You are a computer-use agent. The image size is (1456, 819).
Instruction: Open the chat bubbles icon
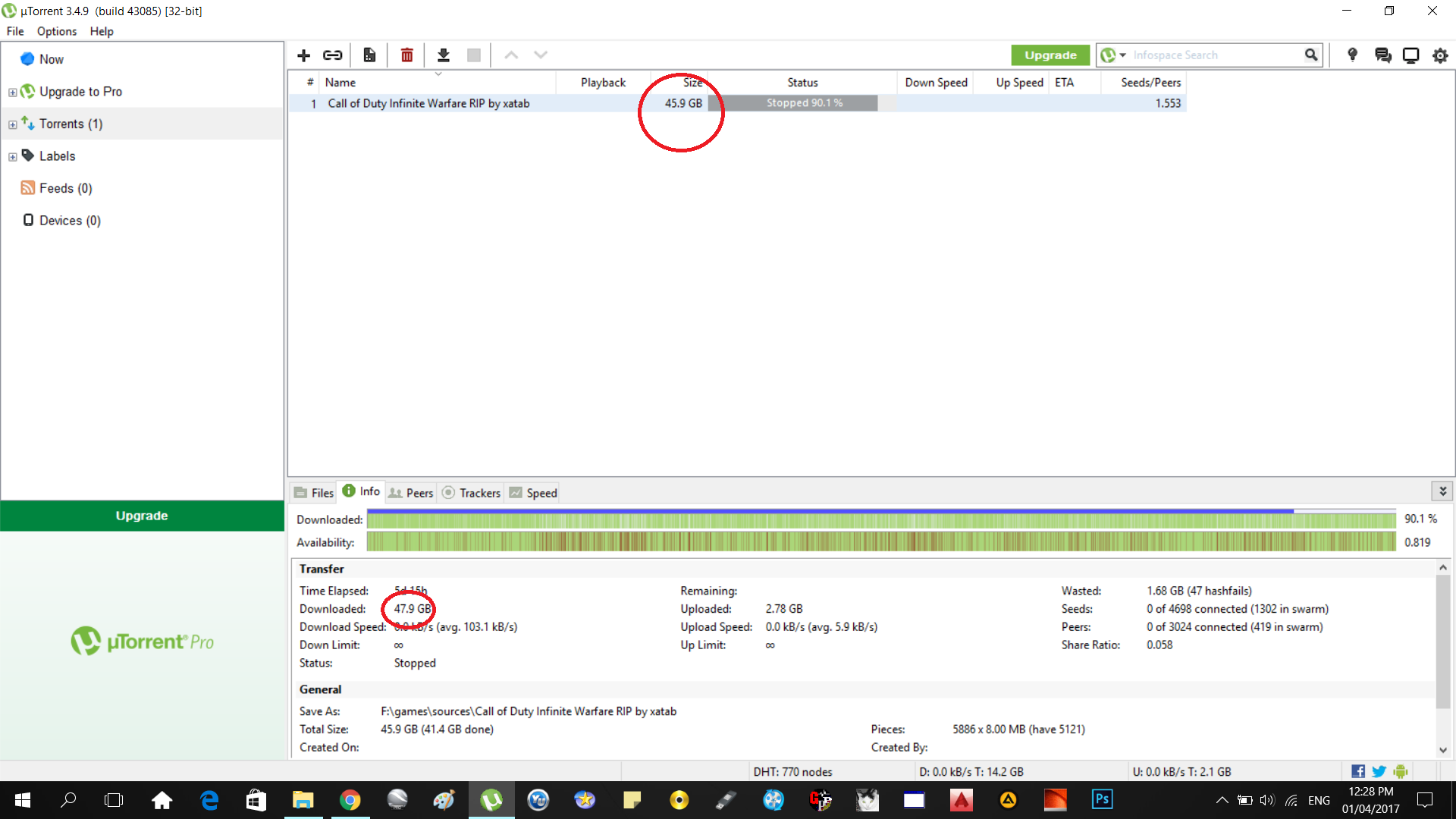tap(1382, 55)
